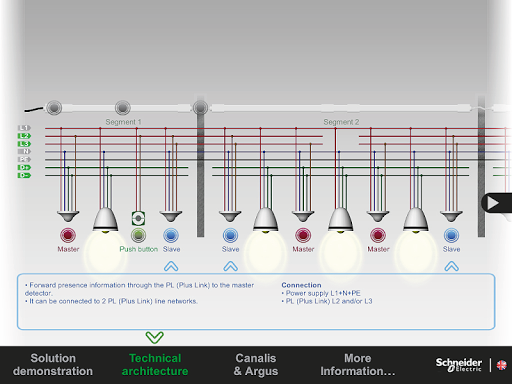Screen dimensions: 512x384
Task: Click the round connector at the Segment 1 divider
Action: pyautogui.click(x=200, y=108)
